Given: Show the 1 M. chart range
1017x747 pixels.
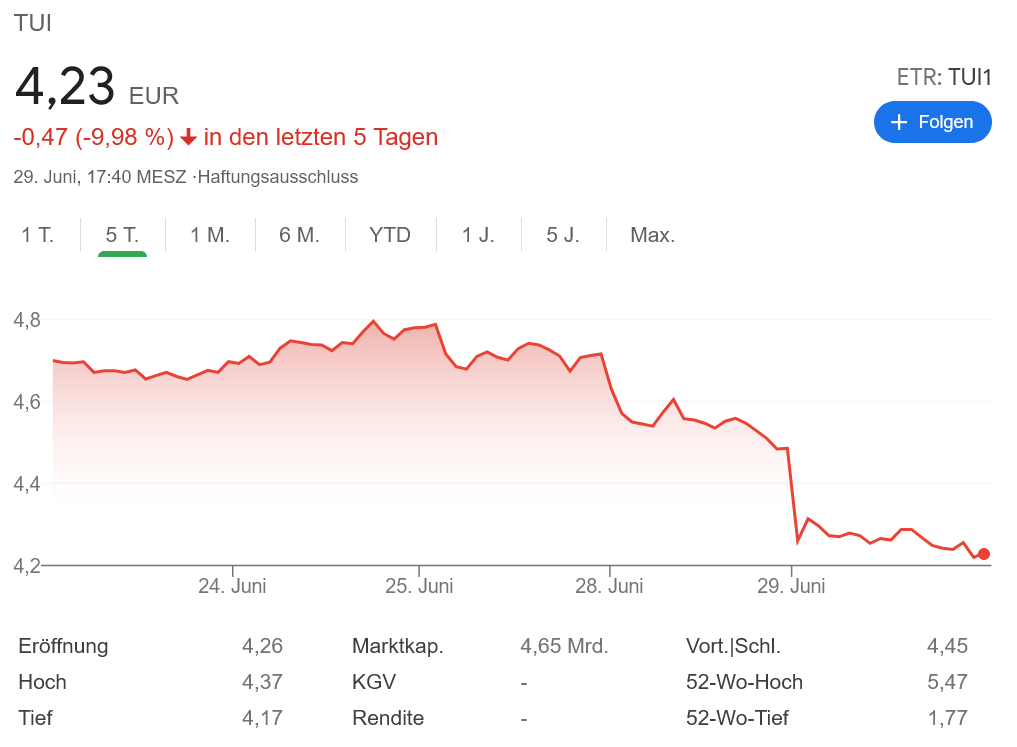Looking at the screenshot, I should click(x=210, y=236).
